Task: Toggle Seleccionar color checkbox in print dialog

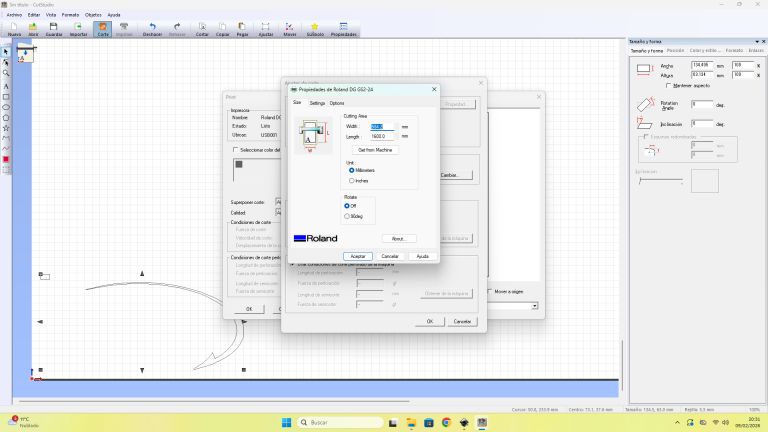Action: point(236,149)
